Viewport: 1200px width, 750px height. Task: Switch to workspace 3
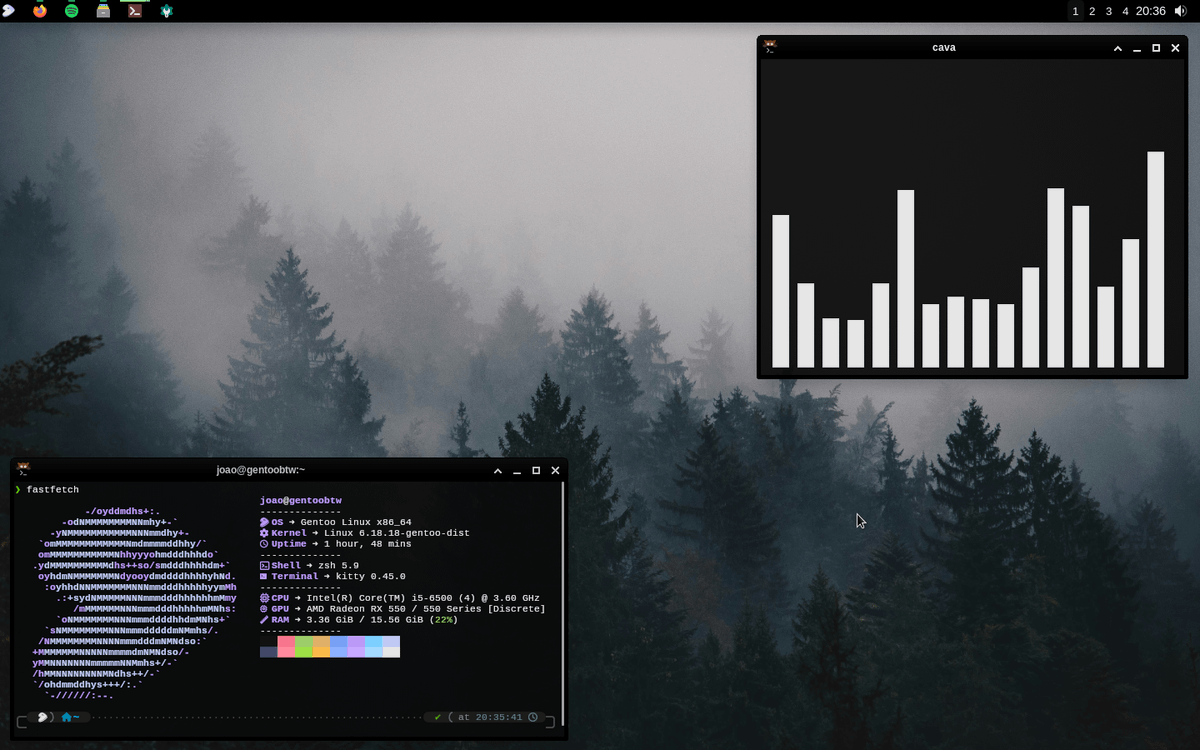(1107, 11)
